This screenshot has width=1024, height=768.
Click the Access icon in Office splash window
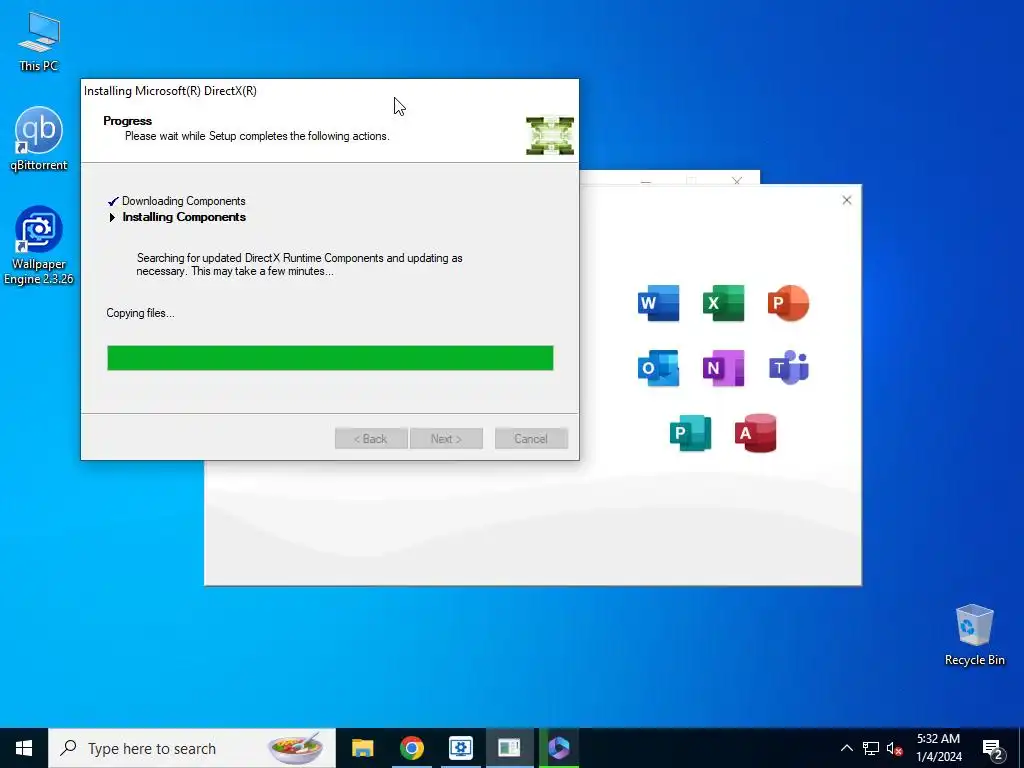[x=756, y=433]
